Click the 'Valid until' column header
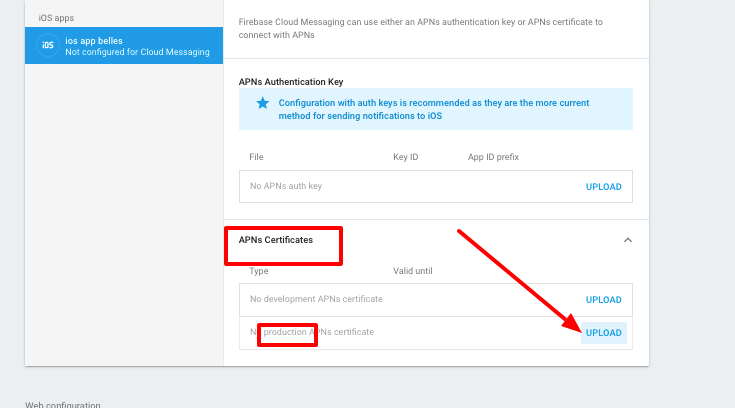735x408 pixels. click(x=412, y=271)
